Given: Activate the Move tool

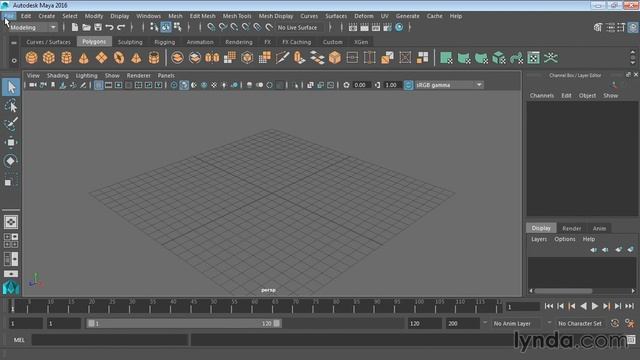Looking at the screenshot, I should (x=11, y=142).
